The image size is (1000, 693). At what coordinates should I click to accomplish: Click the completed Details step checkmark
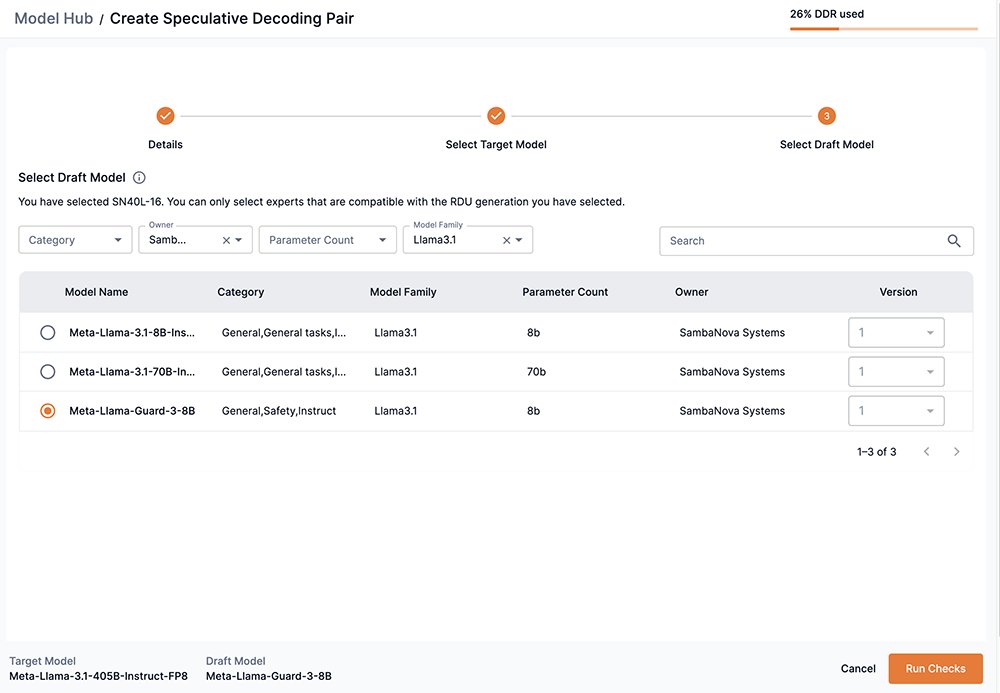(x=166, y=116)
